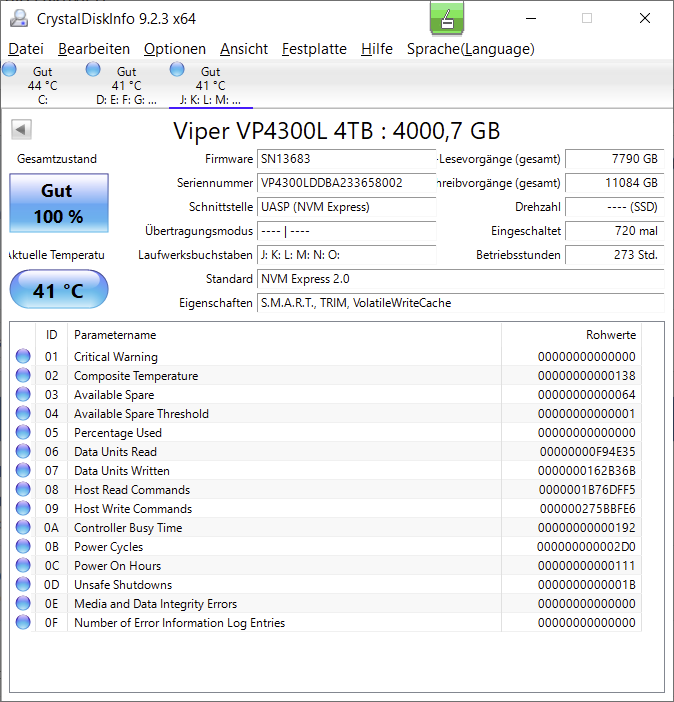The height and width of the screenshot is (702, 674).
Task: Click status orb of Host Write Commands row
Action: [23, 509]
